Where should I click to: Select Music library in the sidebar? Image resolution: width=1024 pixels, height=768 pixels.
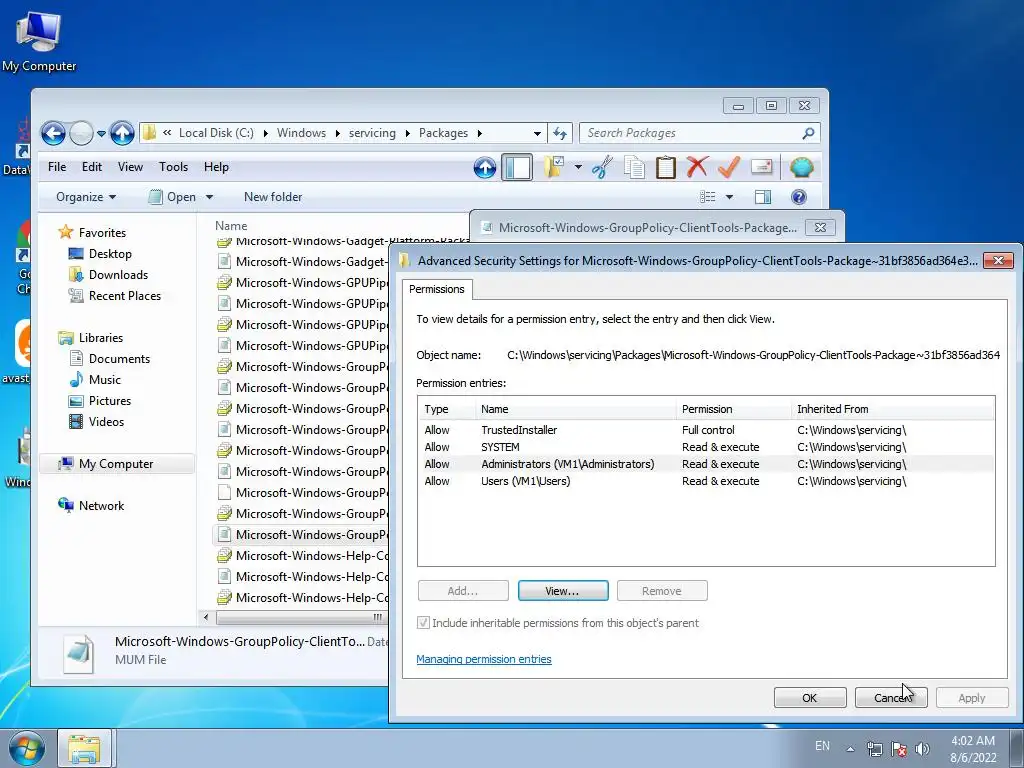tap(104, 380)
